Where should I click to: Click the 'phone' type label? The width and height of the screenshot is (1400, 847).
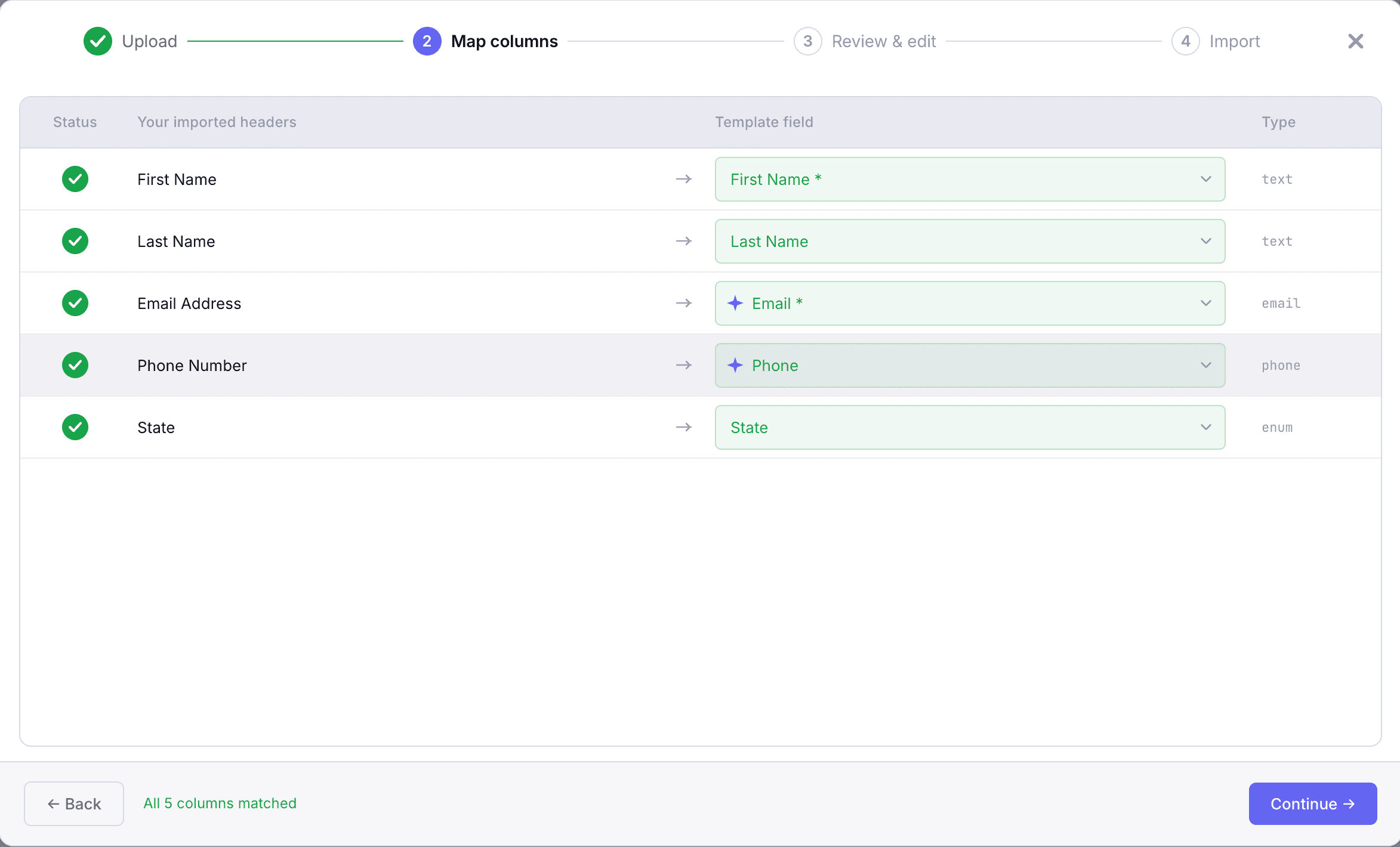point(1281,365)
